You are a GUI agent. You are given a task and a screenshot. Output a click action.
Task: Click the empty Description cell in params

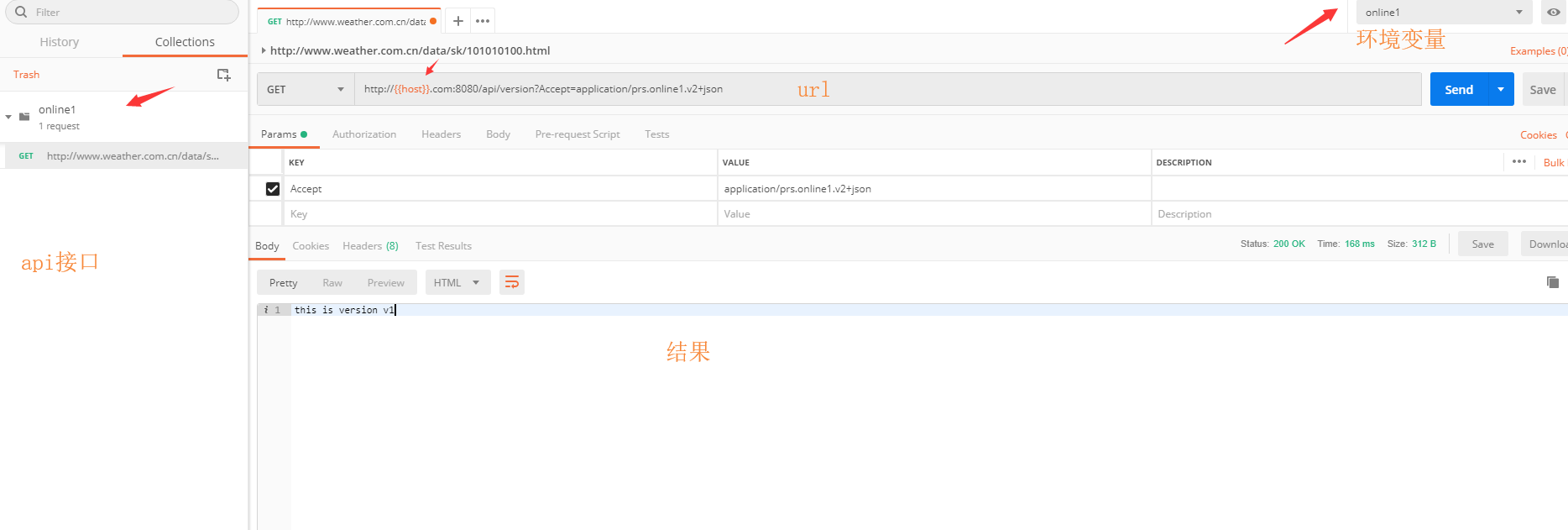coord(1360,214)
